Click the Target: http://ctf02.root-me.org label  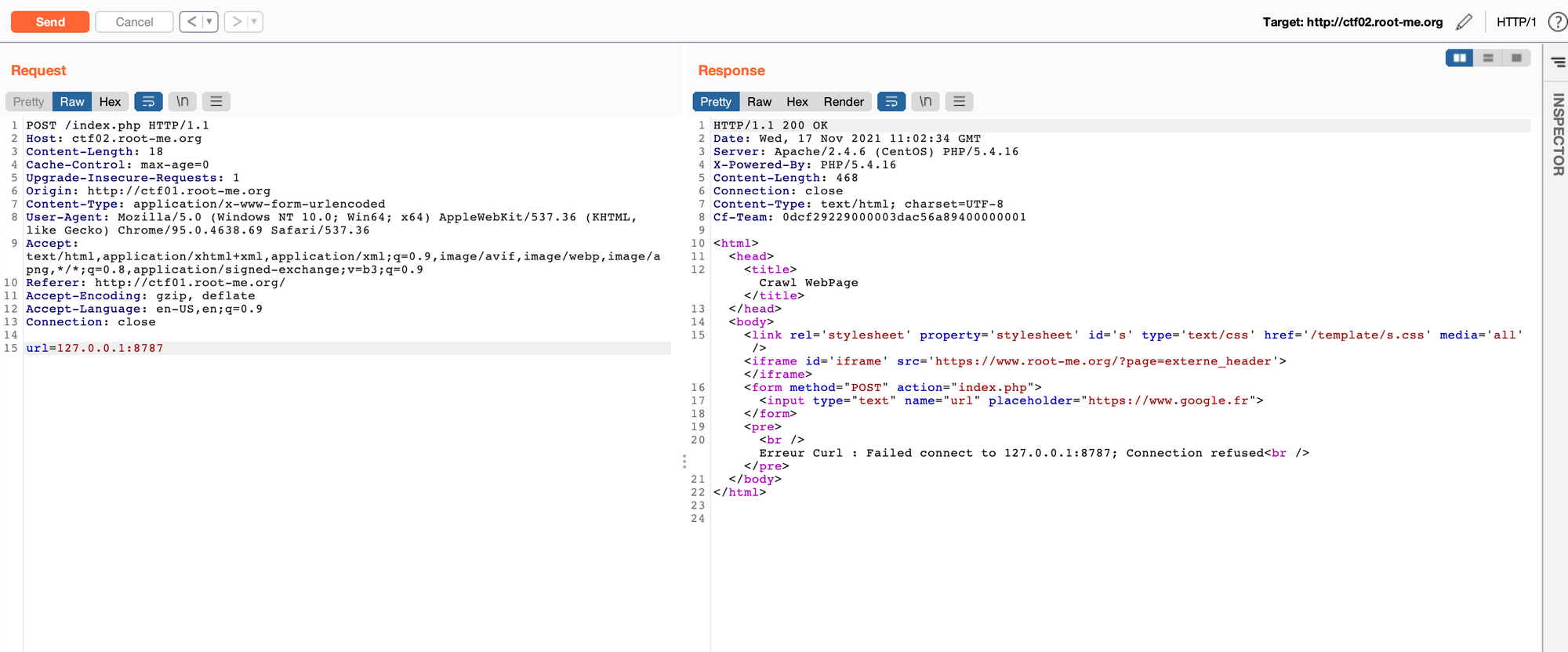pos(1352,22)
